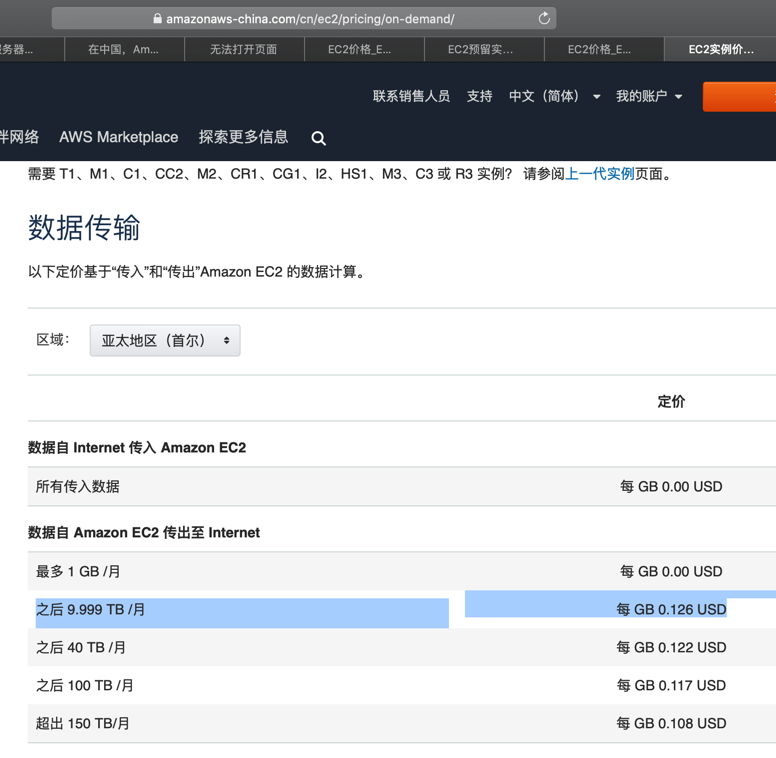Open the site search magnifier icon
Image resolution: width=776 pixels, height=758 pixels.
click(318, 138)
